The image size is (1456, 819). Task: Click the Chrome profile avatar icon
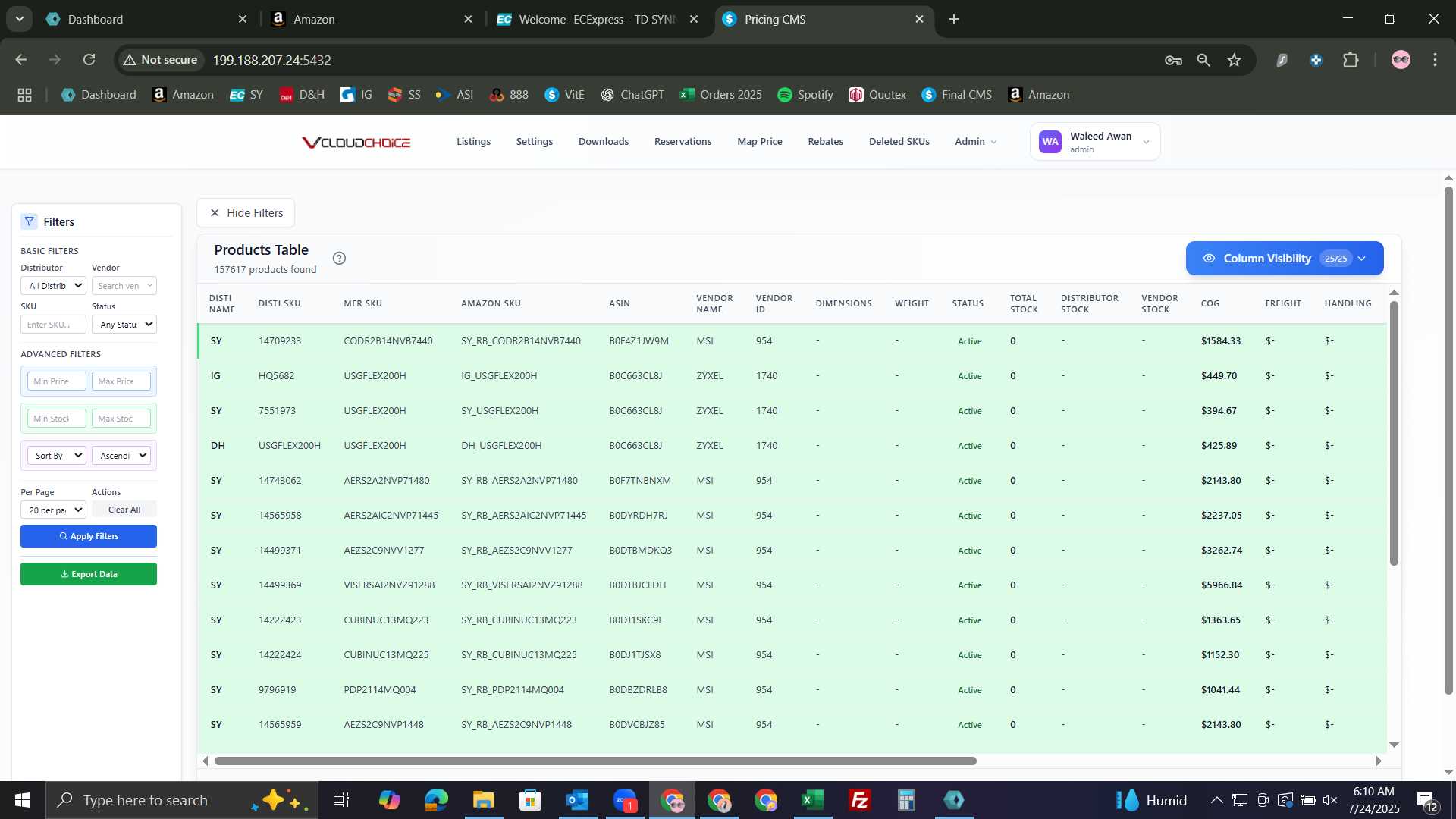1401,60
